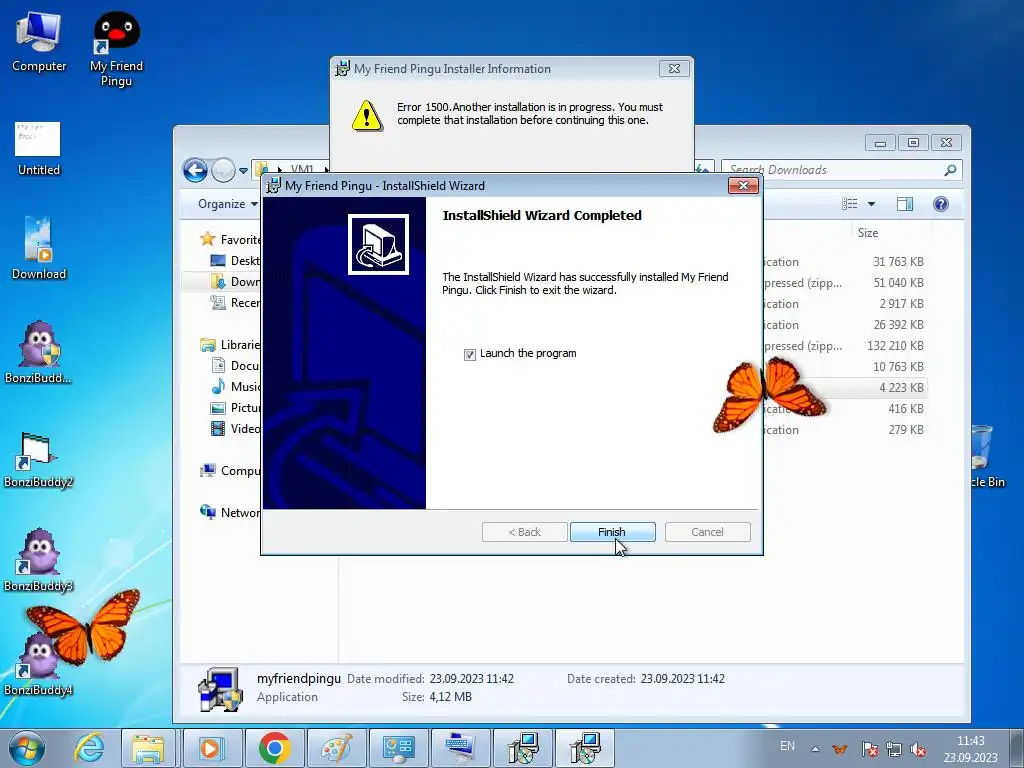
Task: Select the Recycle Bin desktop icon
Action: [x=986, y=456]
